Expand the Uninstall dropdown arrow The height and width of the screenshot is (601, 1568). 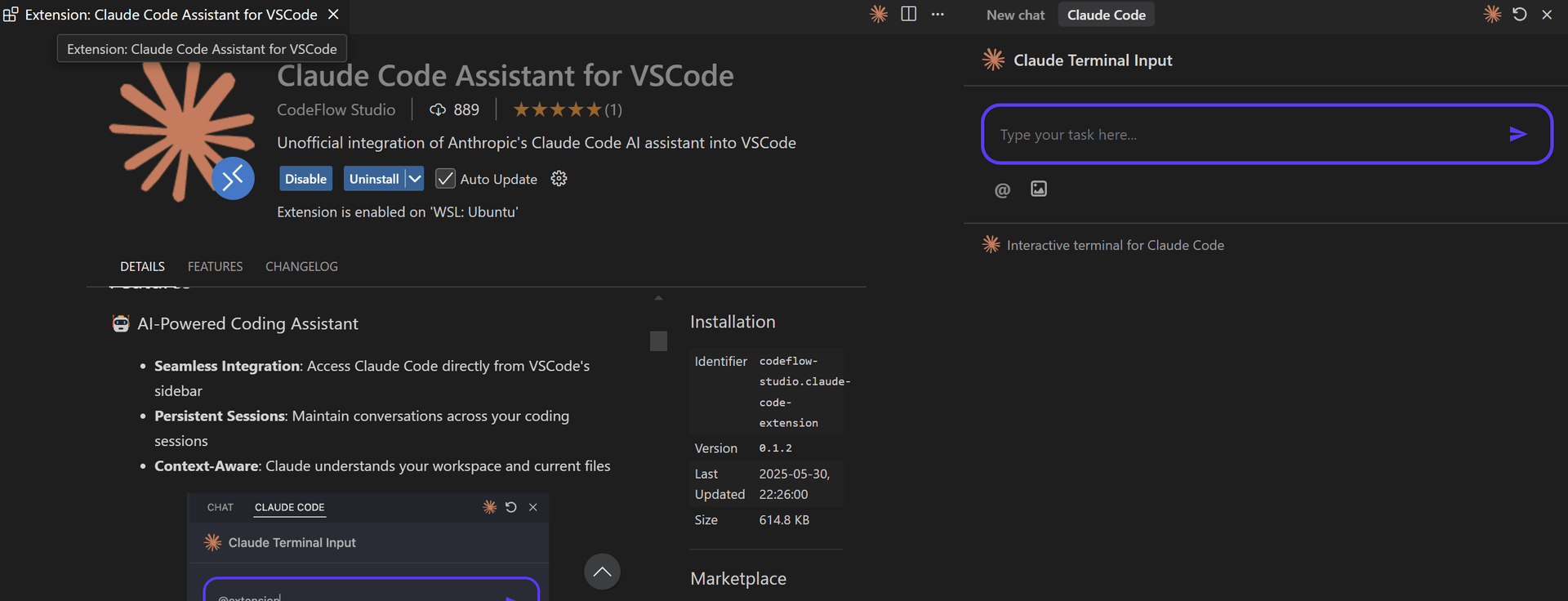tap(415, 178)
